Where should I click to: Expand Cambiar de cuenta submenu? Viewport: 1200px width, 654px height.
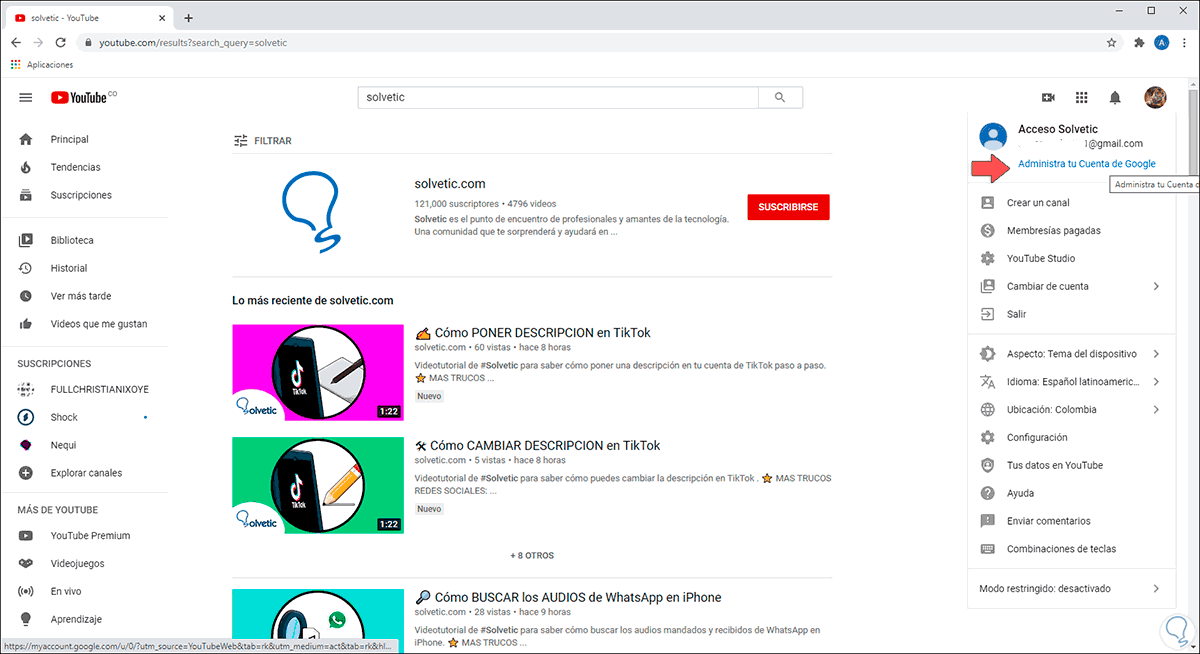tap(1072, 286)
